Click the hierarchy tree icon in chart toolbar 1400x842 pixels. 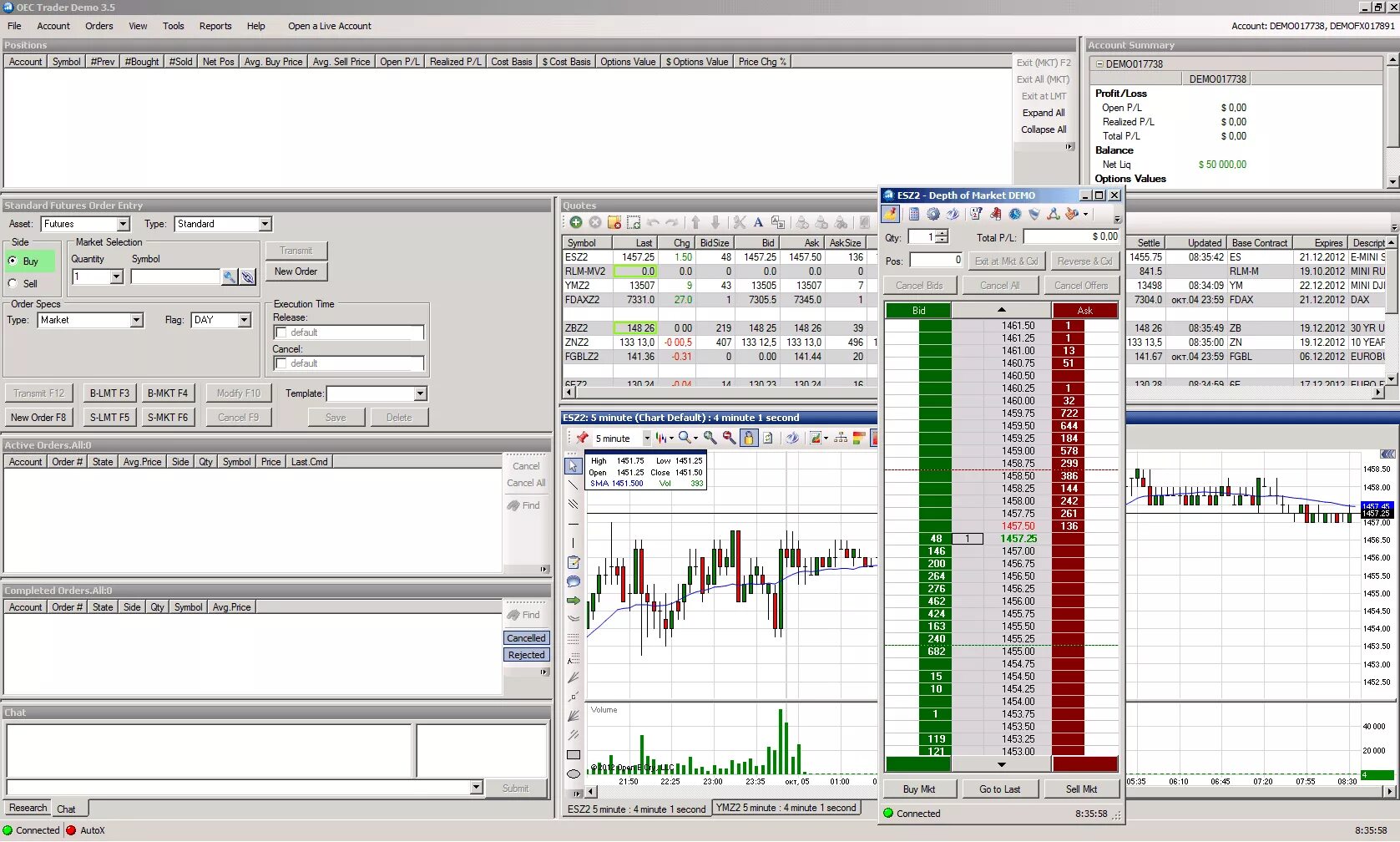point(841,438)
